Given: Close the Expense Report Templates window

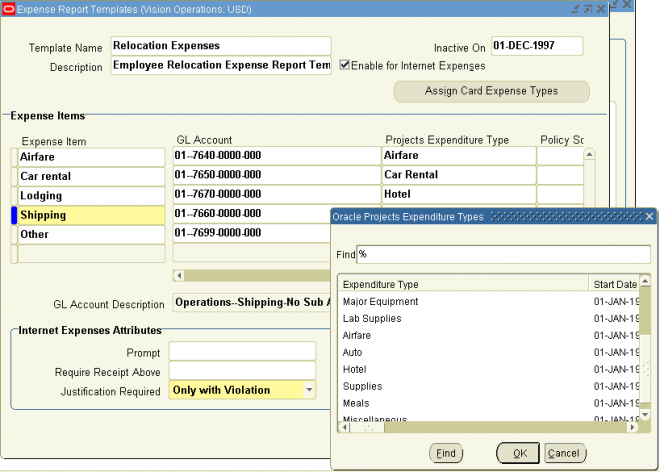Looking at the screenshot, I should 601,9.
